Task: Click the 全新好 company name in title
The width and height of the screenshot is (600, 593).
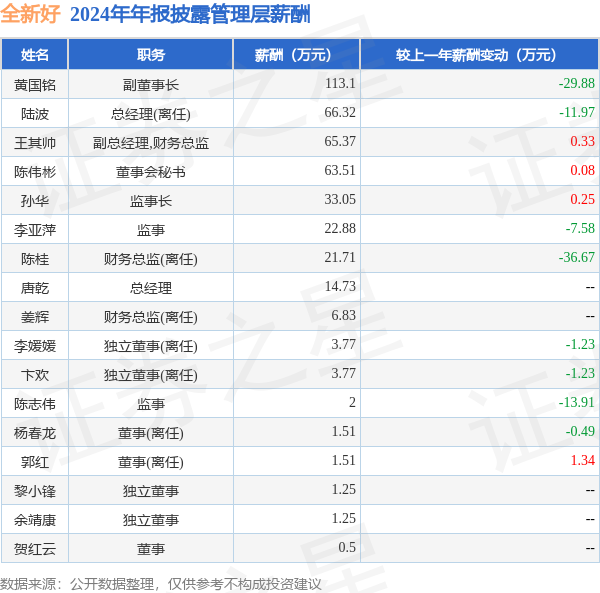Action: (30, 14)
